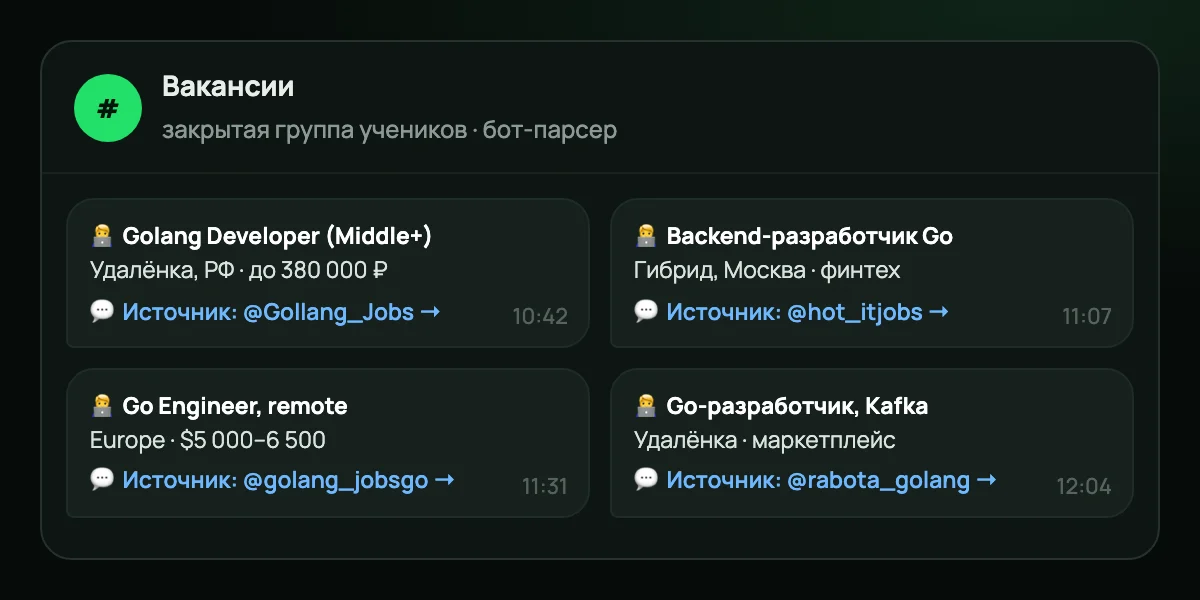The image size is (1200, 600).
Task: Select the subtitle закрытая группа учеников · бот-парсер
Action: [389, 130]
